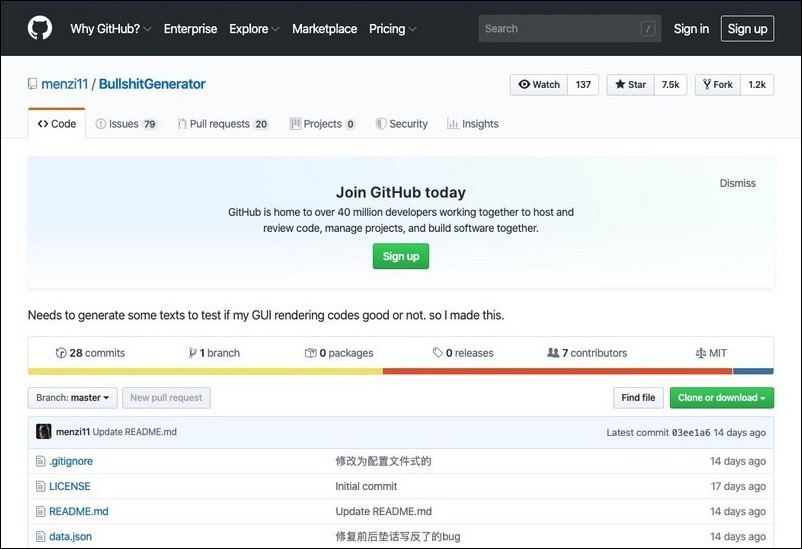Click the contributors people icon
Image resolution: width=802 pixels, height=549 pixels.
point(553,353)
